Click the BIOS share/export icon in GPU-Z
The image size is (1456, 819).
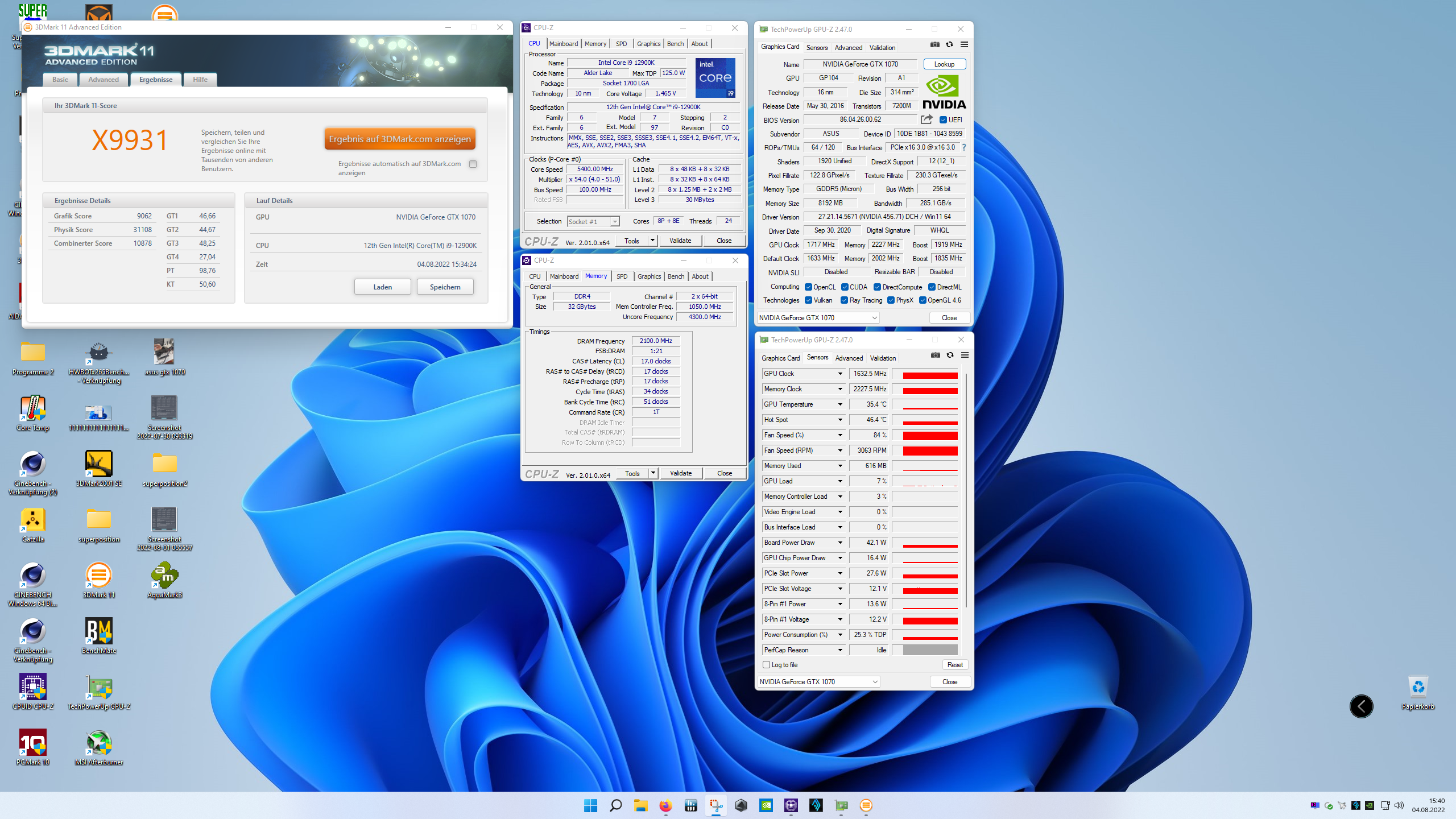point(926,119)
